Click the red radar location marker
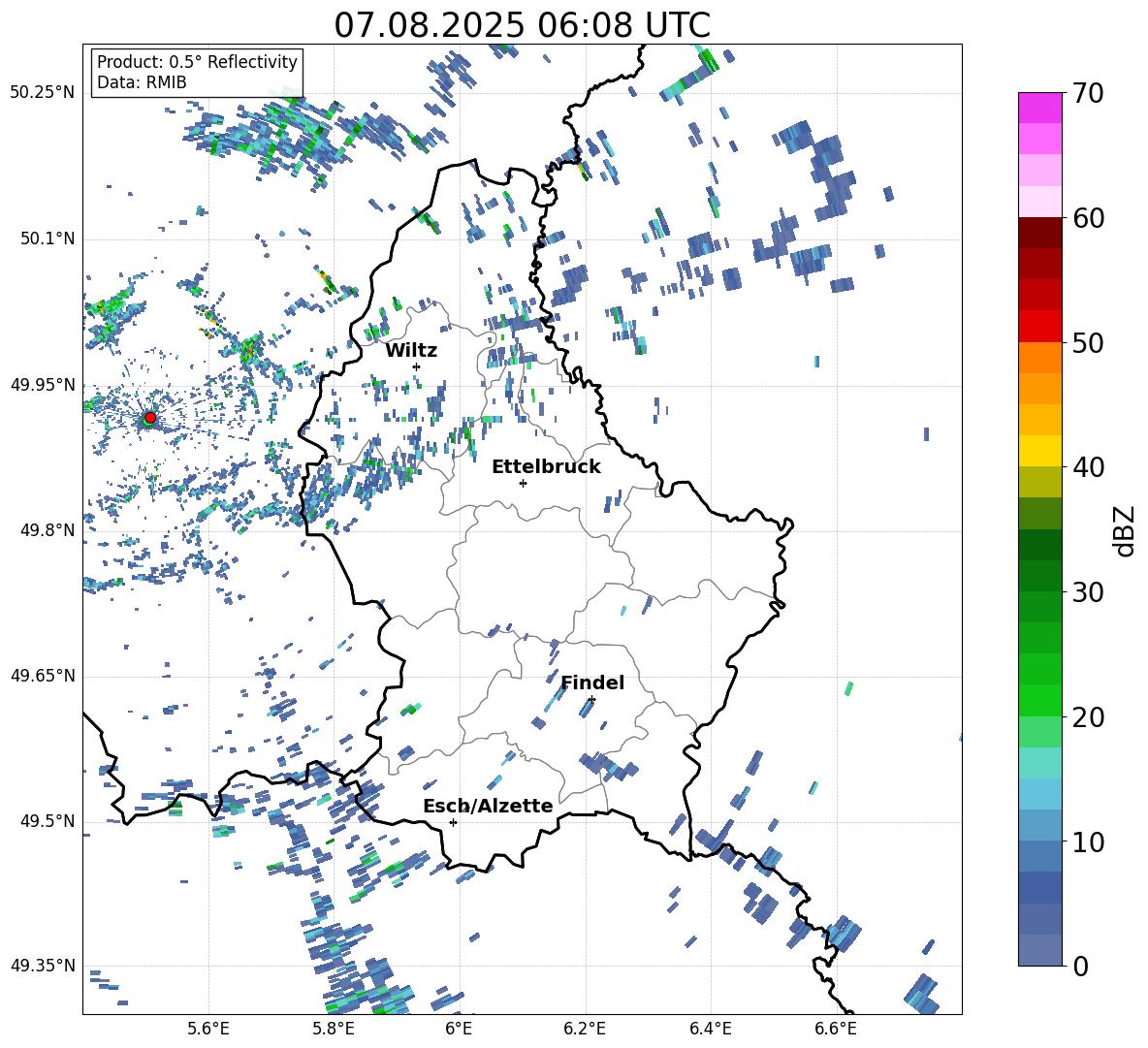Image resolution: width=1148 pixels, height=1048 pixels. coord(150,418)
